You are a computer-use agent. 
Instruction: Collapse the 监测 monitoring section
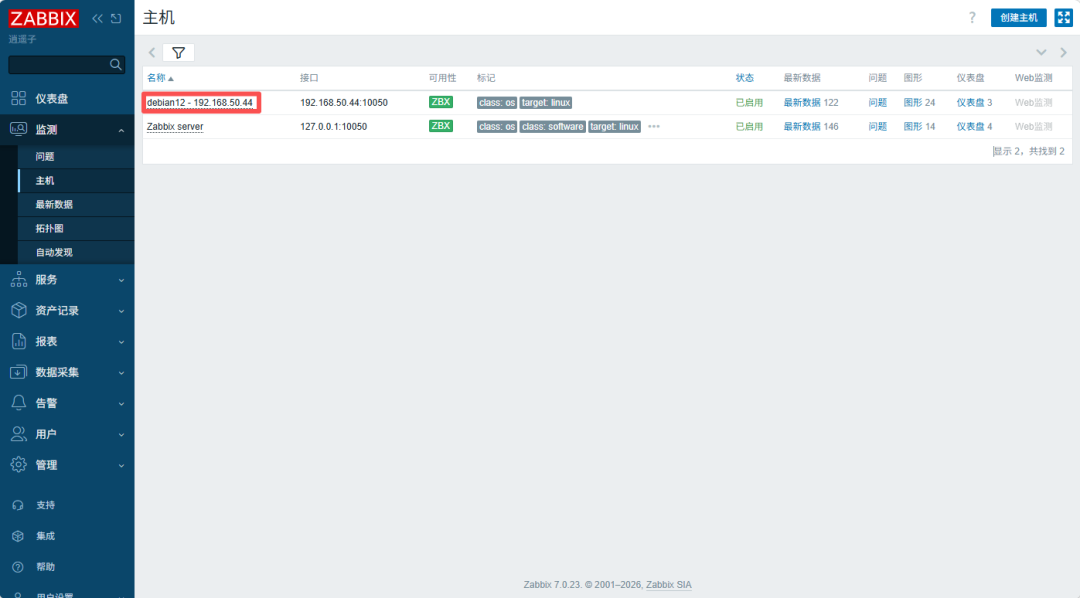(x=67, y=130)
